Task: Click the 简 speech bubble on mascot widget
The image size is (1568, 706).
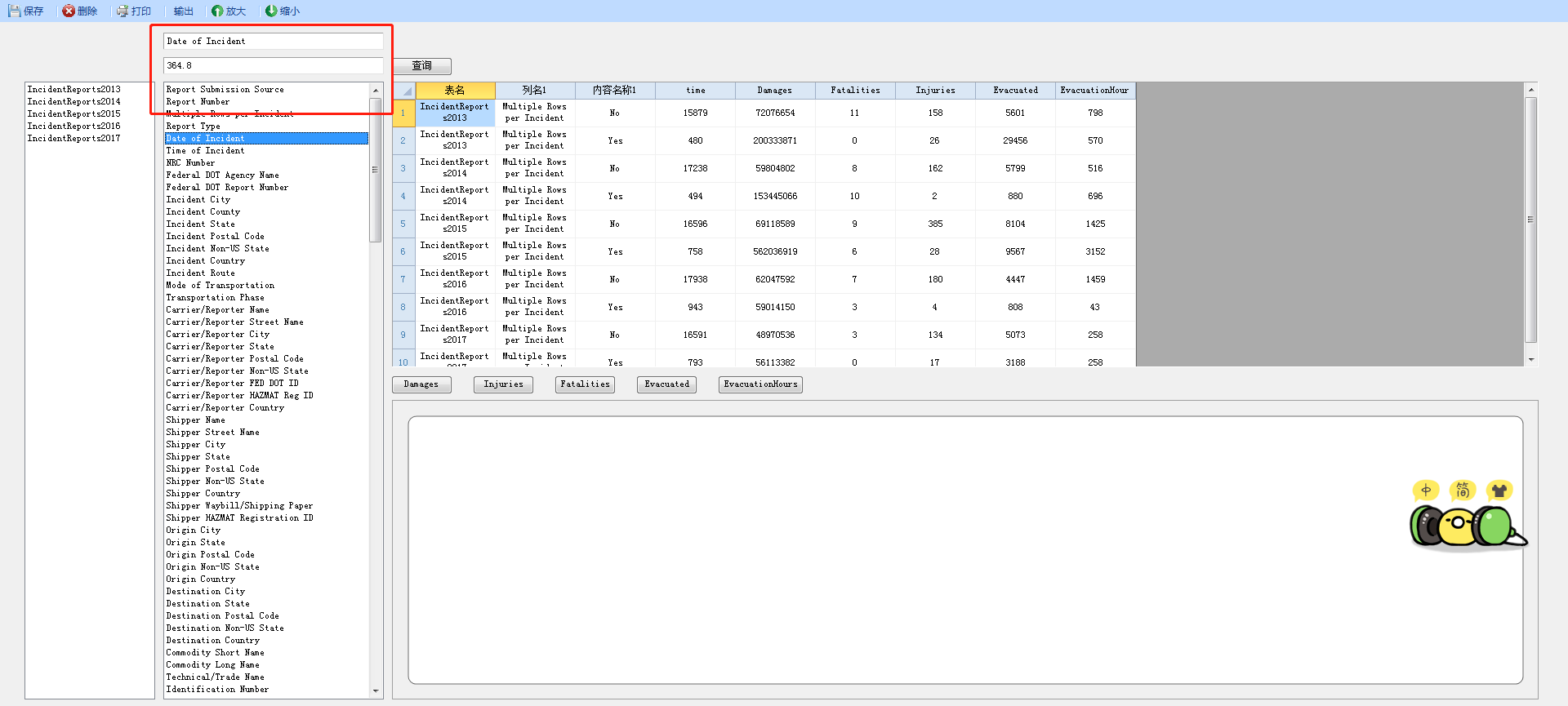Action: coord(1463,490)
